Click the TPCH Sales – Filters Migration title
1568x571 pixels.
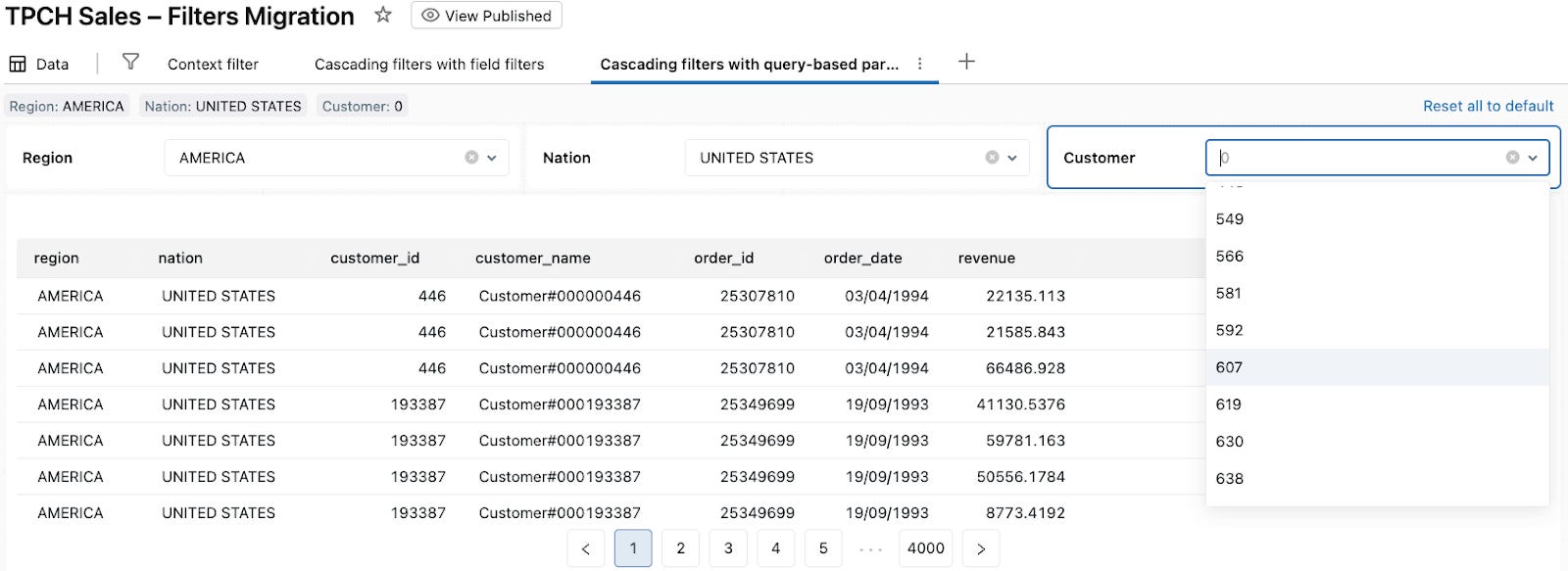pyautogui.click(x=180, y=17)
